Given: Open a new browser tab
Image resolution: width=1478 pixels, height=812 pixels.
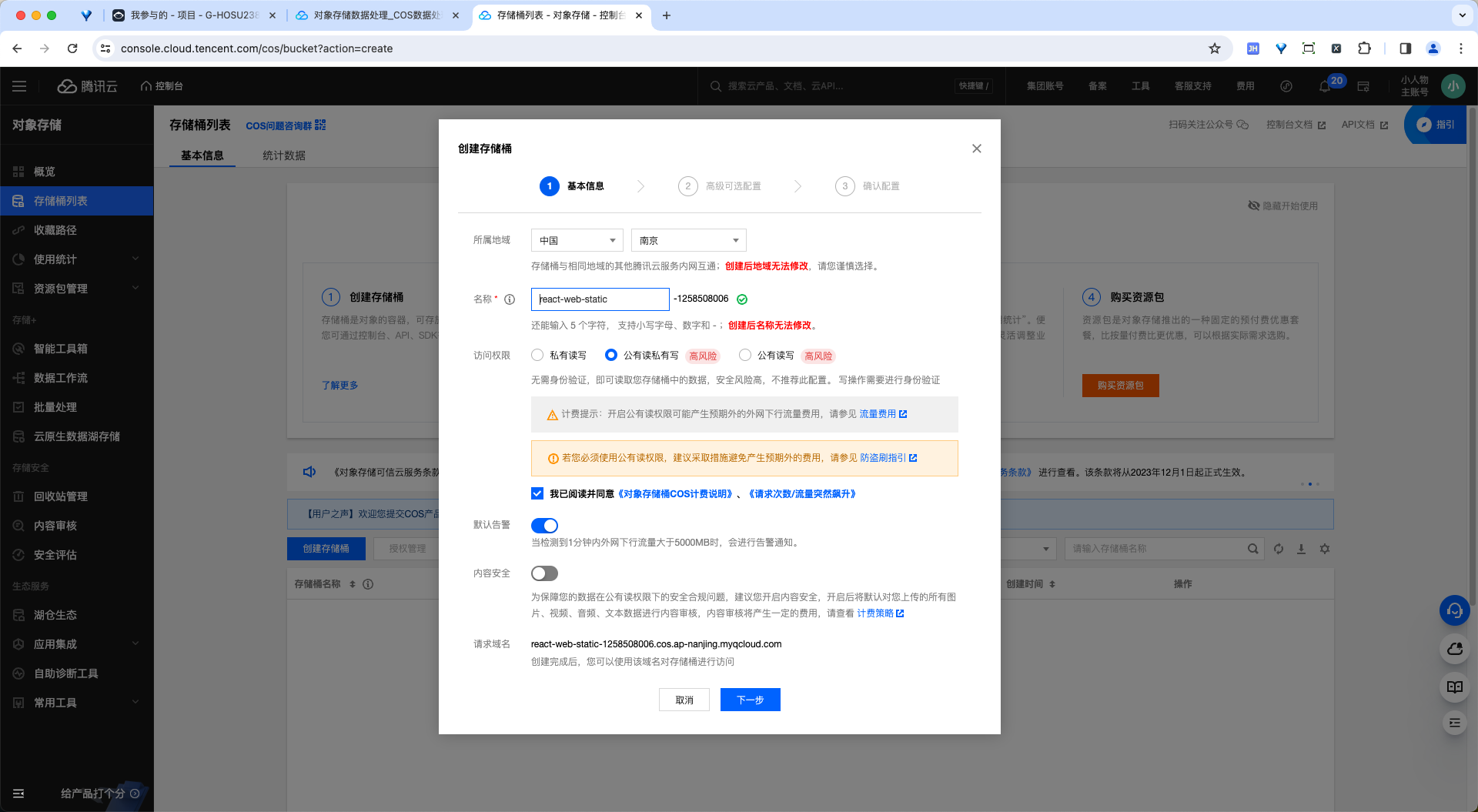Looking at the screenshot, I should click(x=667, y=15).
